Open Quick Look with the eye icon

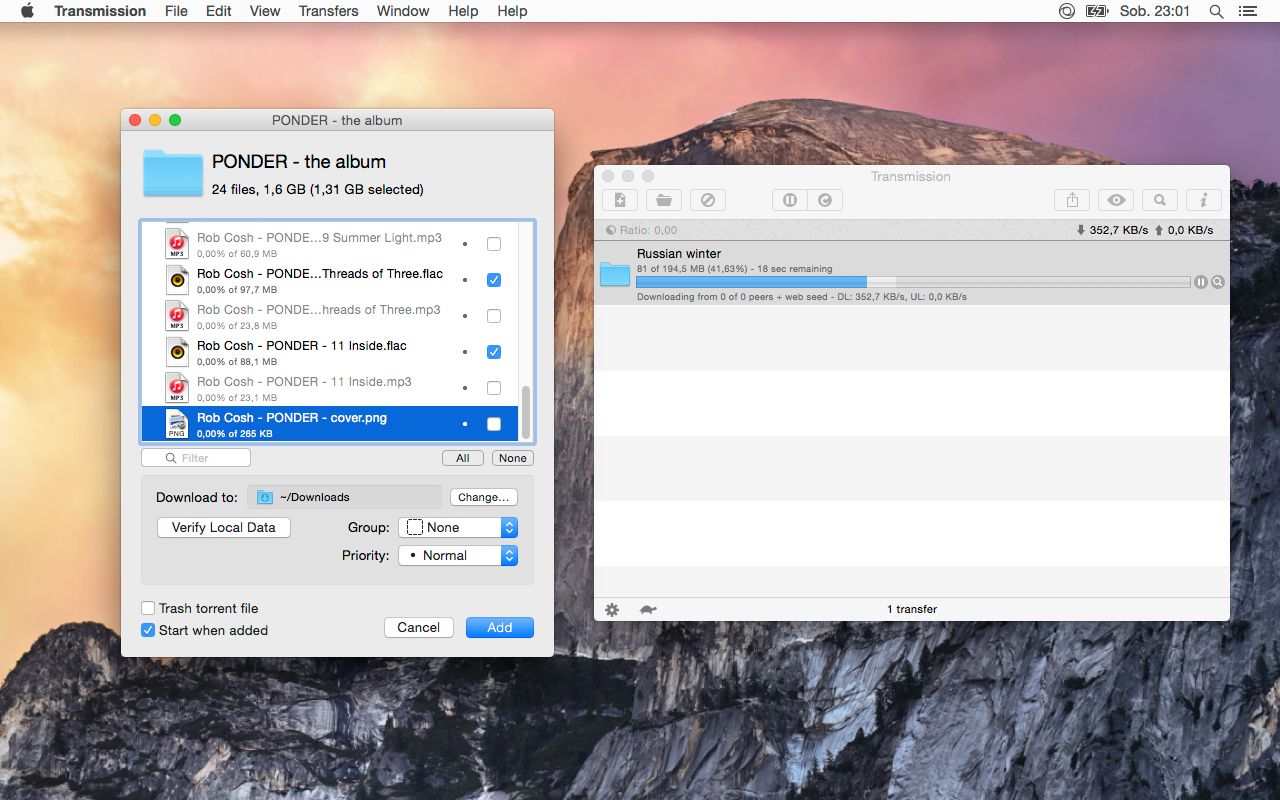click(1116, 200)
